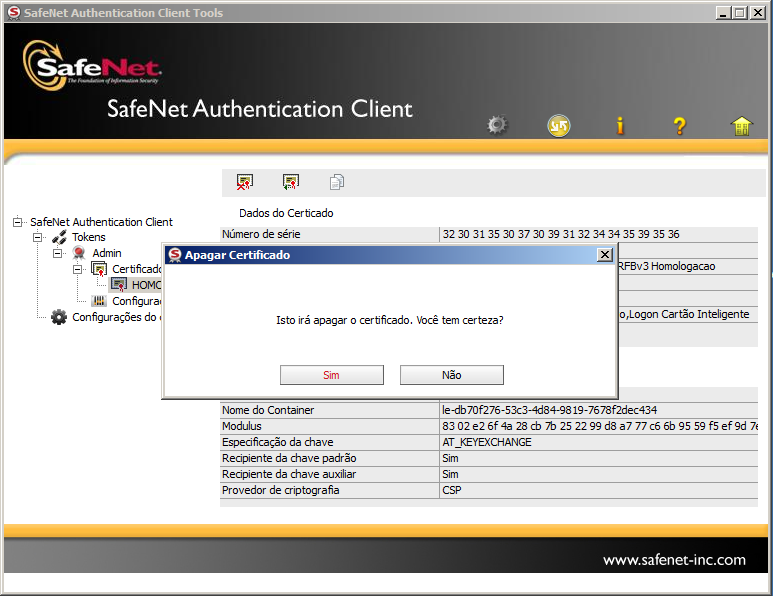The image size is (773, 596).
Task: Click the Provedor de criptografia label
Action: tap(281, 490)
